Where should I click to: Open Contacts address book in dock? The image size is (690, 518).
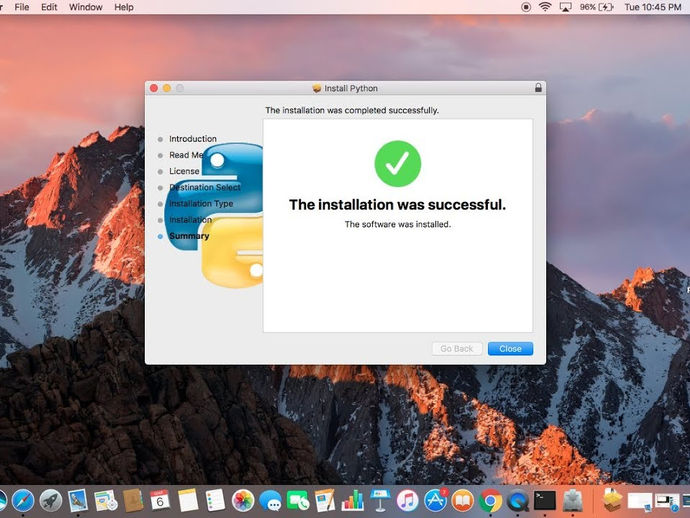[132, 500]
